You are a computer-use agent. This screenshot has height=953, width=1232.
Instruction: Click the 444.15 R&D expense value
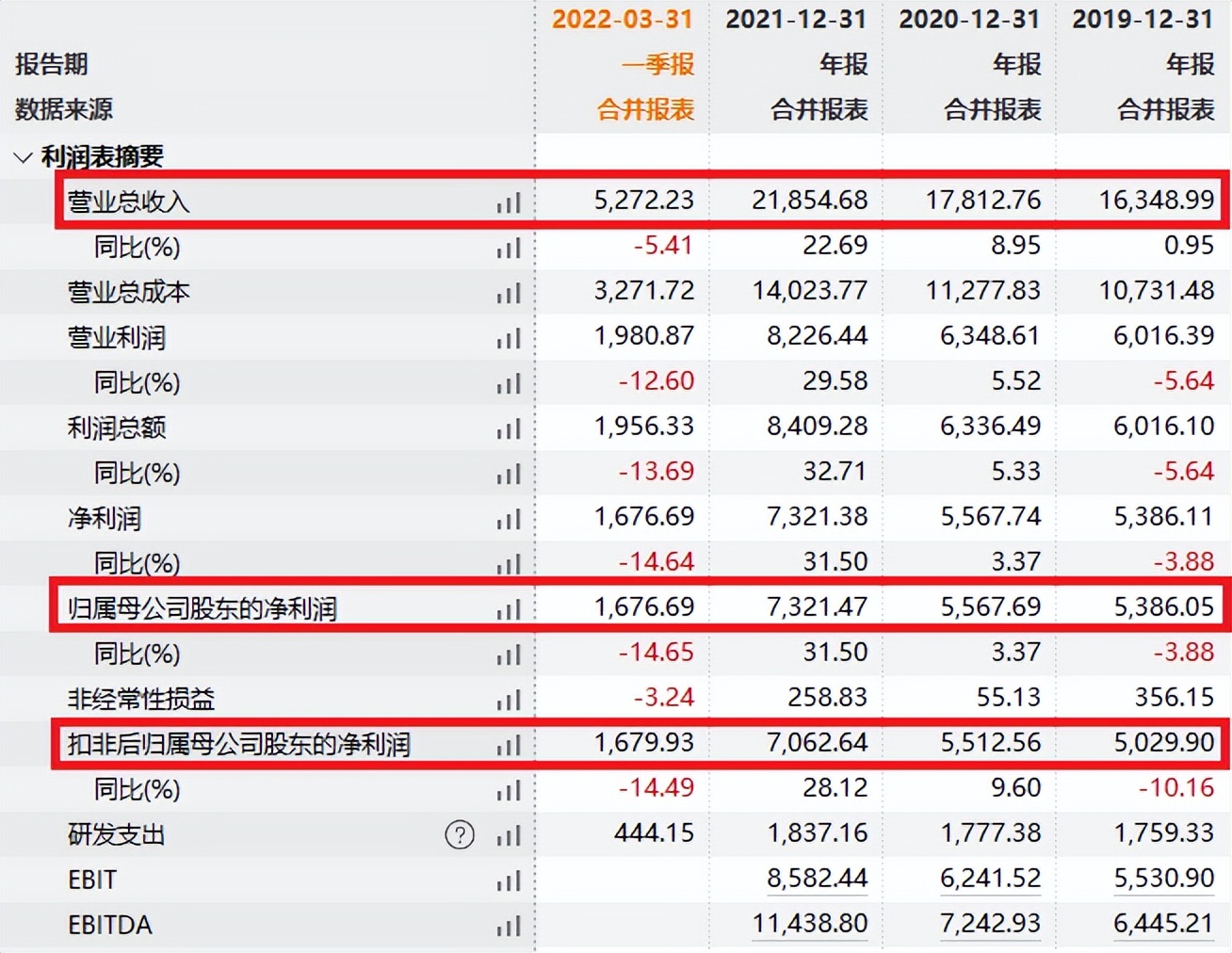tap(654, 832)
